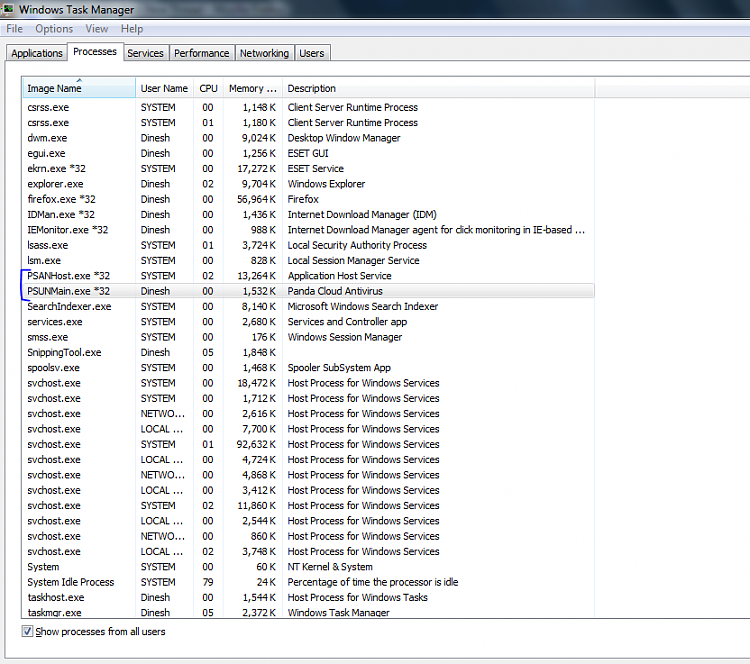The height and width of the screenshot is (664, 750).
Task: Click Desktop Window Manager description
Action: [x=344, y=138]
